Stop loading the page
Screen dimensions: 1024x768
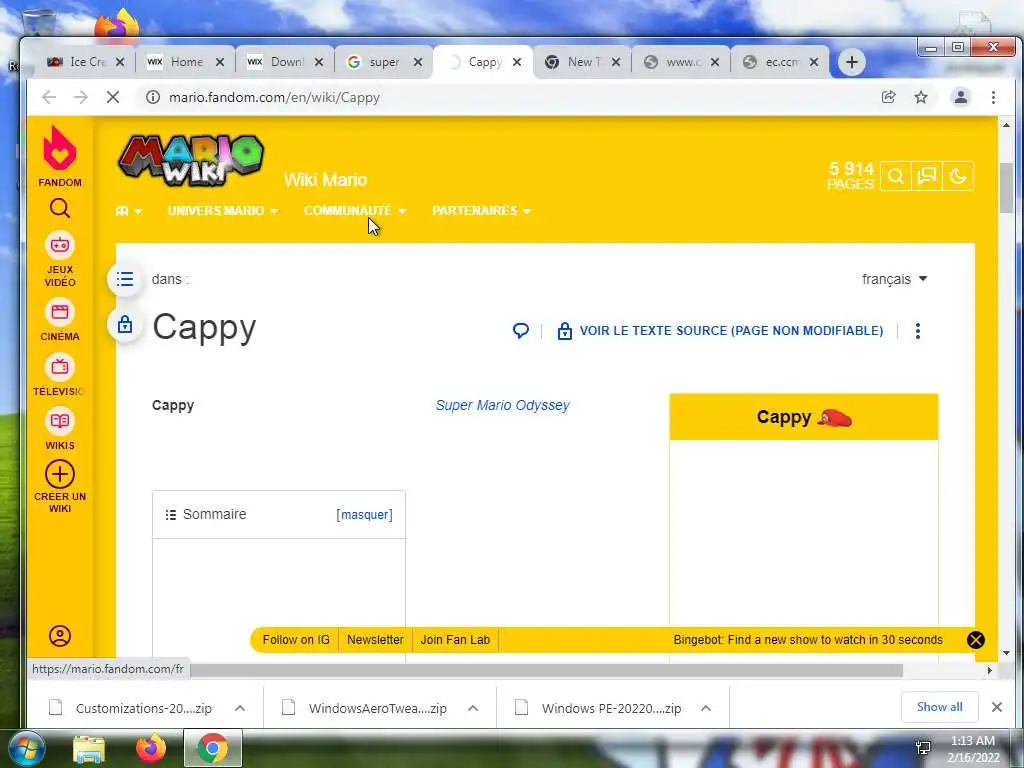point(113,97)
